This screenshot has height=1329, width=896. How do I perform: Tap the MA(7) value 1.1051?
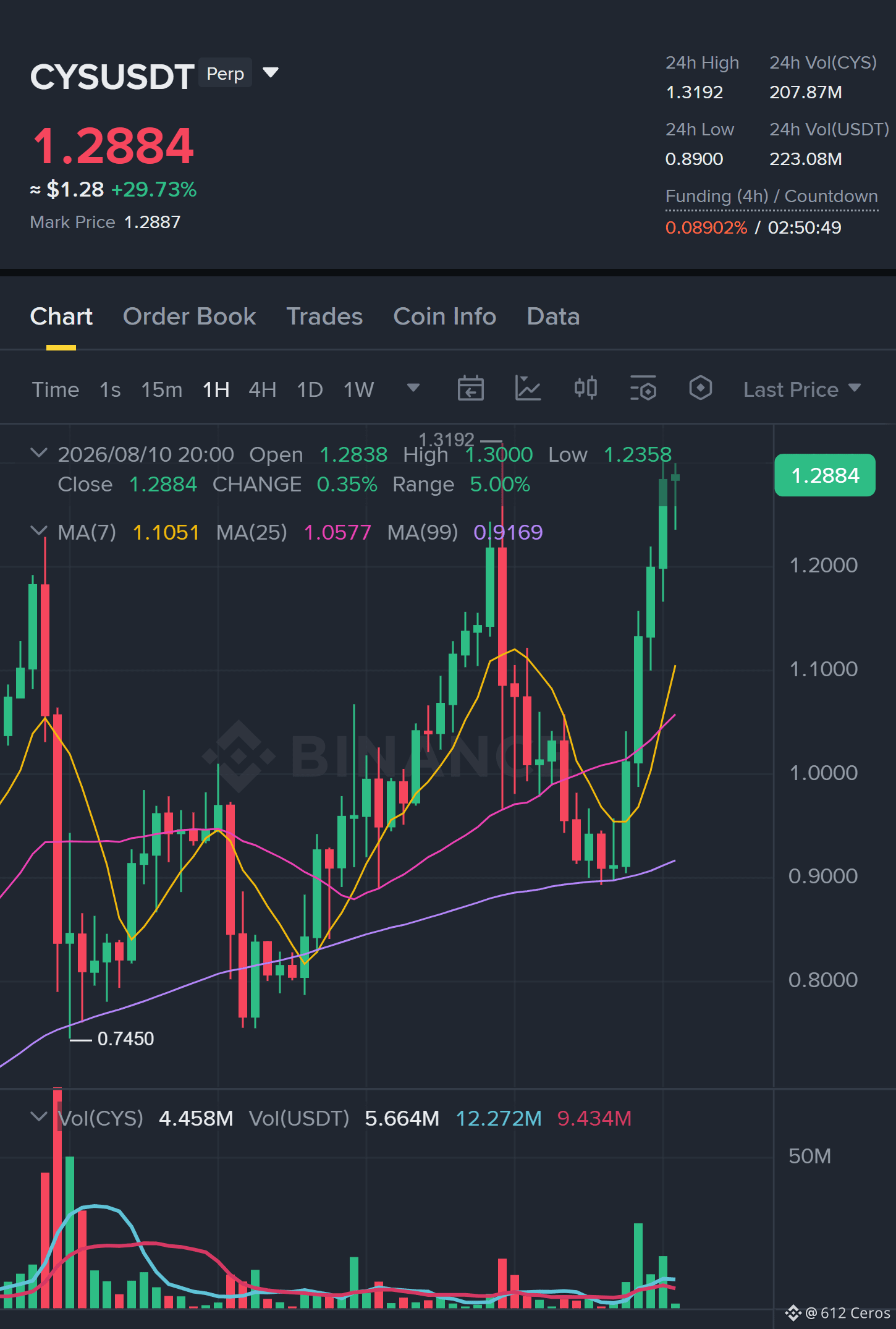tap(166, 532)
